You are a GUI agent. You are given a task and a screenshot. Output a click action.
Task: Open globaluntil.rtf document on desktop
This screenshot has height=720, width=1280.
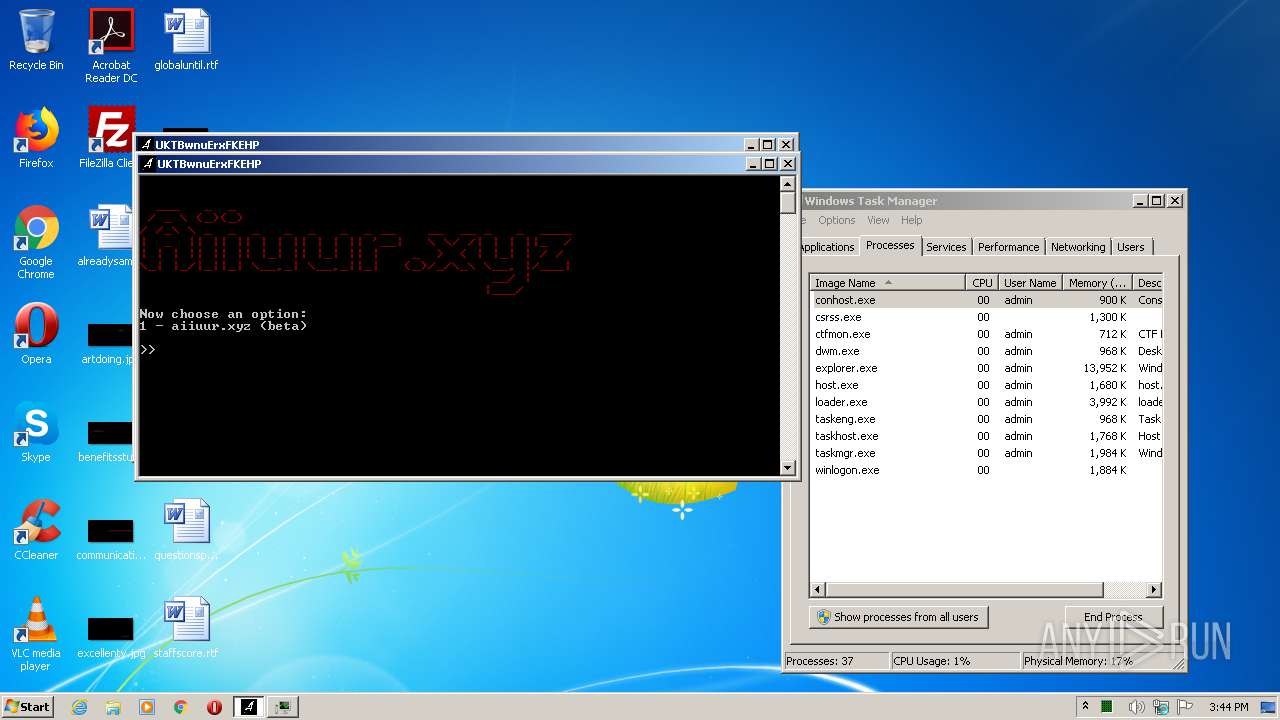coord(186,41)
